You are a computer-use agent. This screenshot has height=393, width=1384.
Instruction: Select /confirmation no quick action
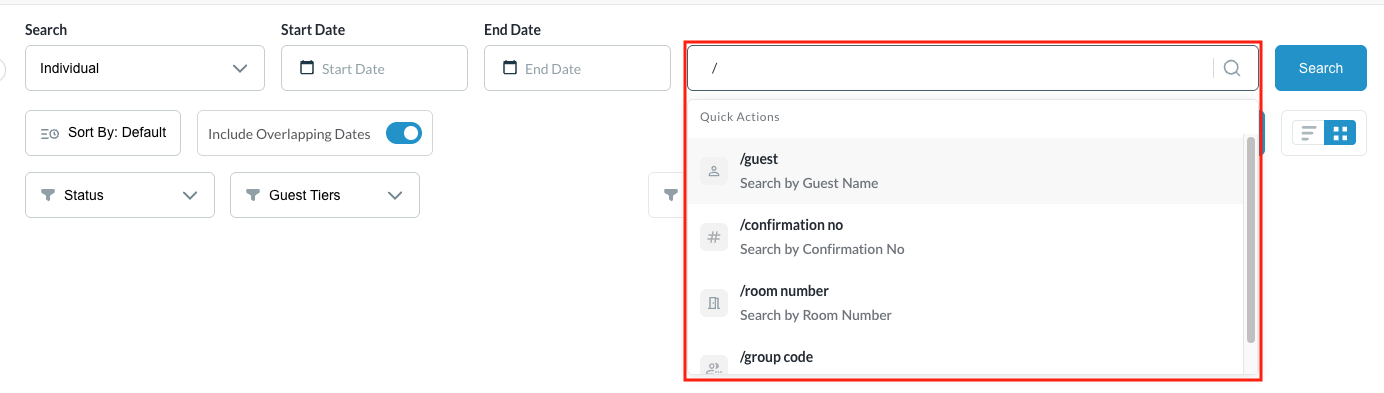click(x=966, y=237)
